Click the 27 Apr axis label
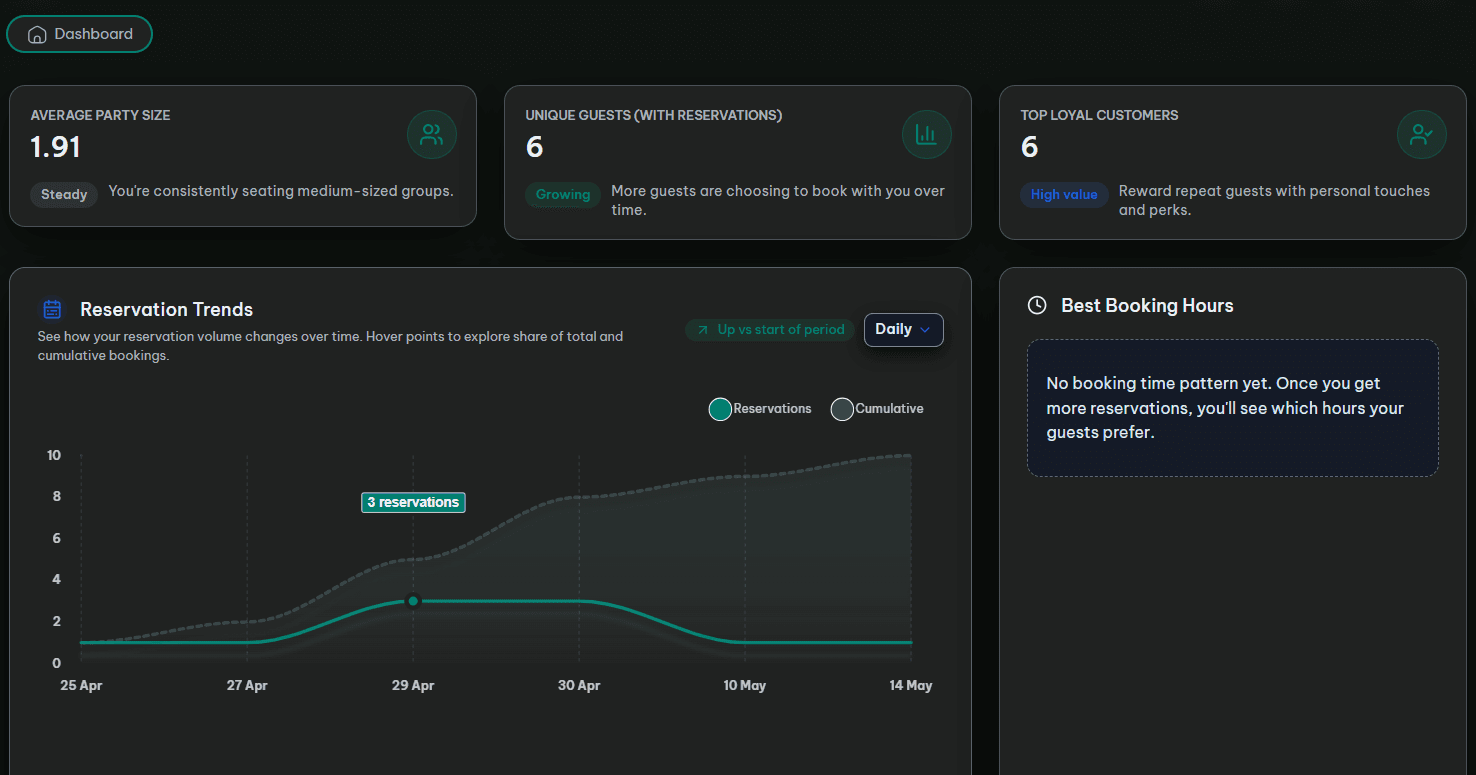 [247, 685]
